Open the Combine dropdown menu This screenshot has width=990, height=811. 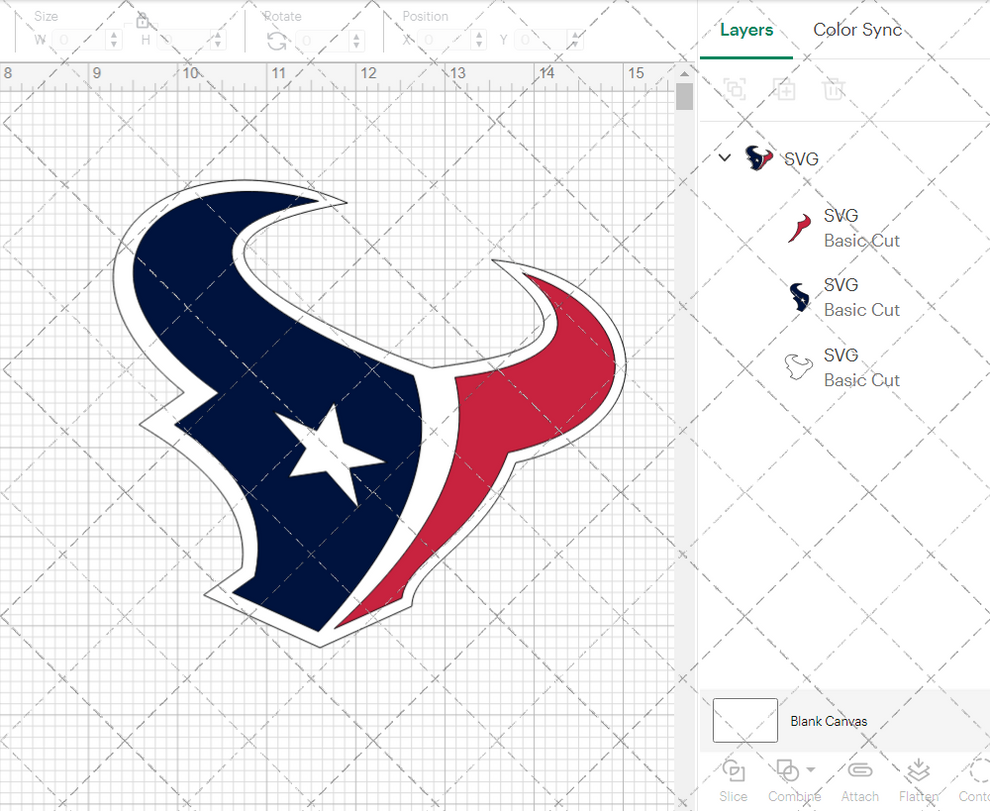click(812, 770)
